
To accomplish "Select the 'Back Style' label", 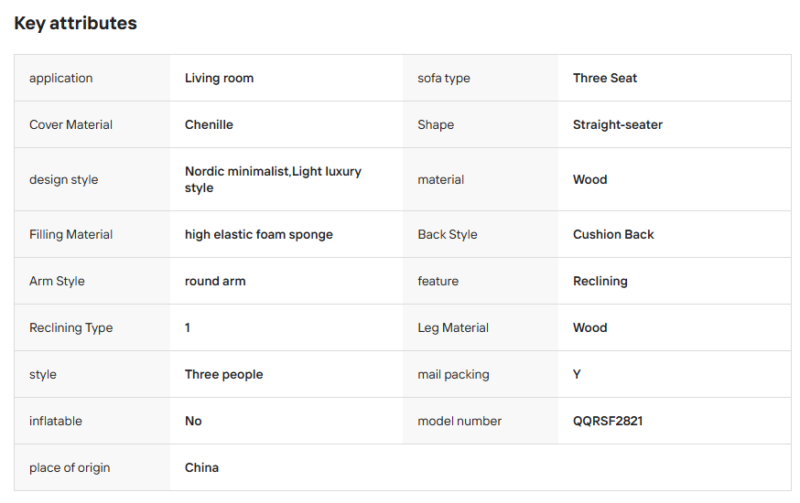I will point(447,234).
